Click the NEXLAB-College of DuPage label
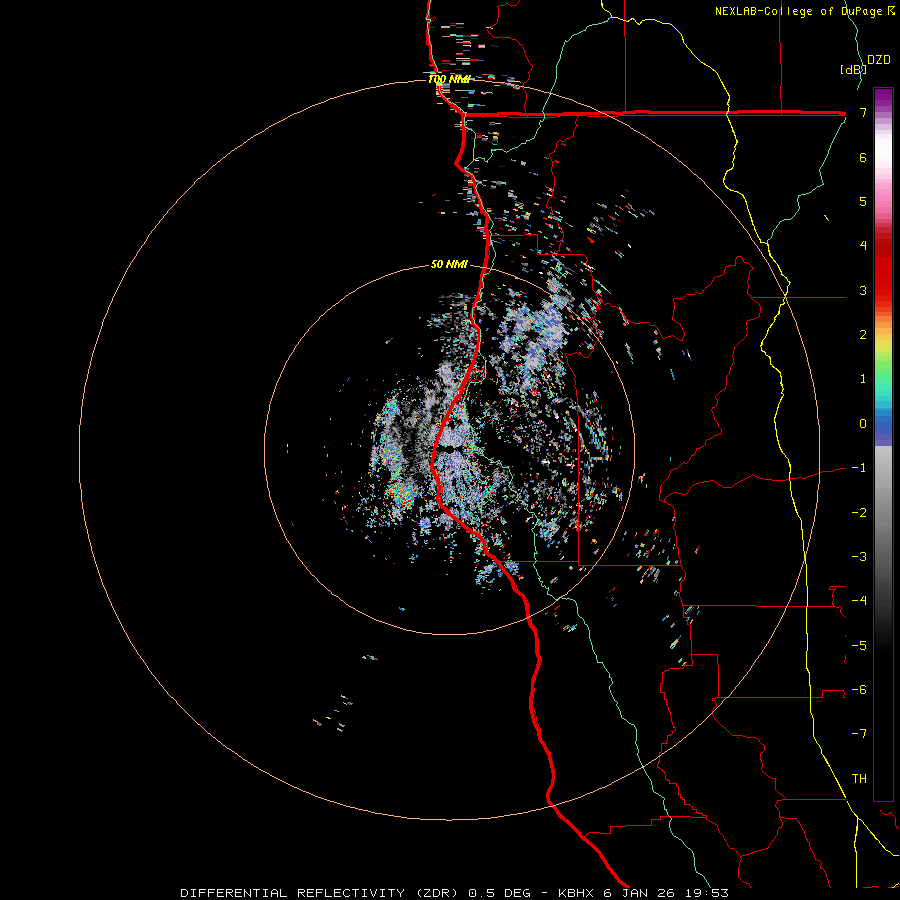Screen dimensions: 900x900 point(800,11)
